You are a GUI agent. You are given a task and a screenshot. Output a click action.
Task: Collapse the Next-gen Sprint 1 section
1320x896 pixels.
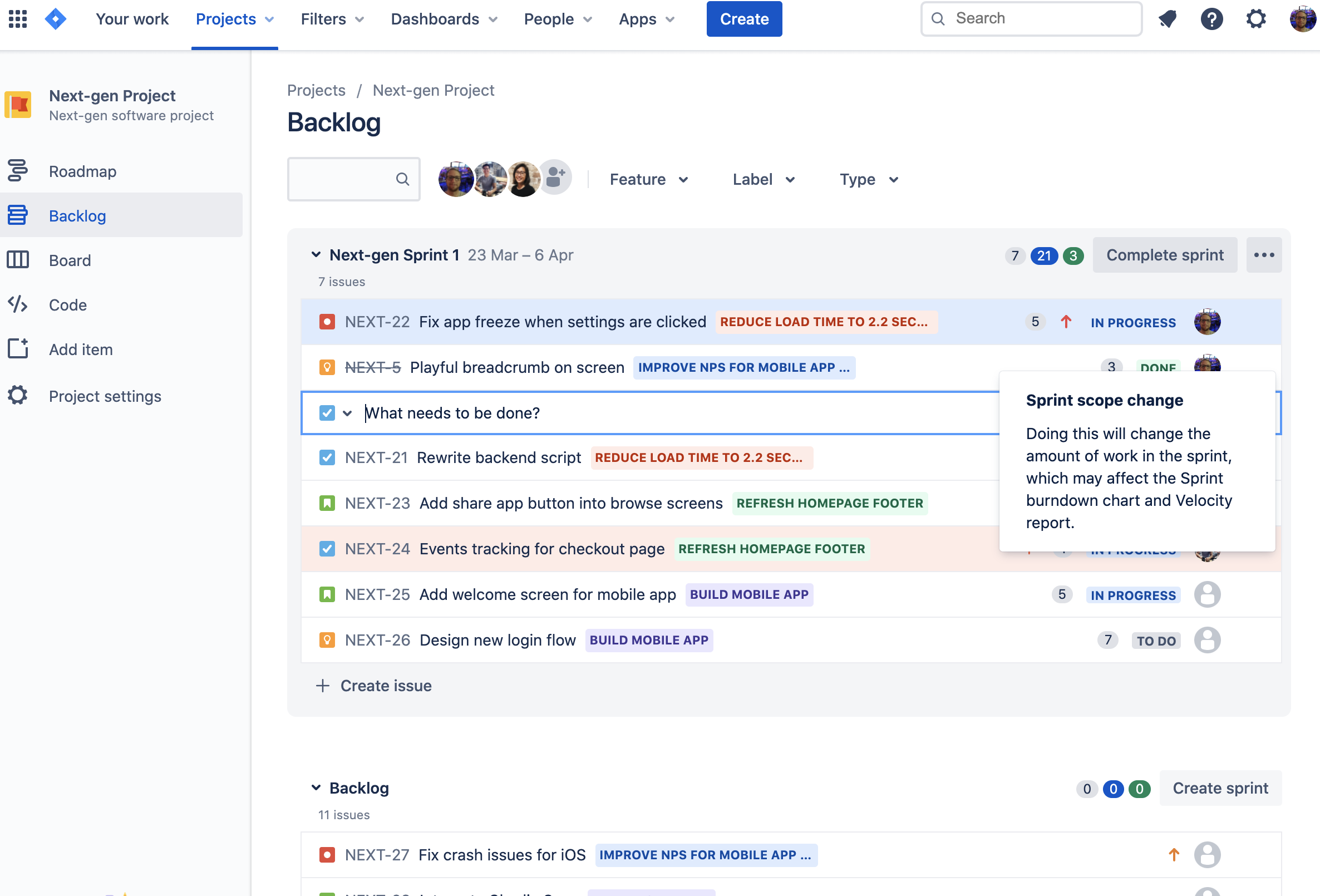click(316, 255)
